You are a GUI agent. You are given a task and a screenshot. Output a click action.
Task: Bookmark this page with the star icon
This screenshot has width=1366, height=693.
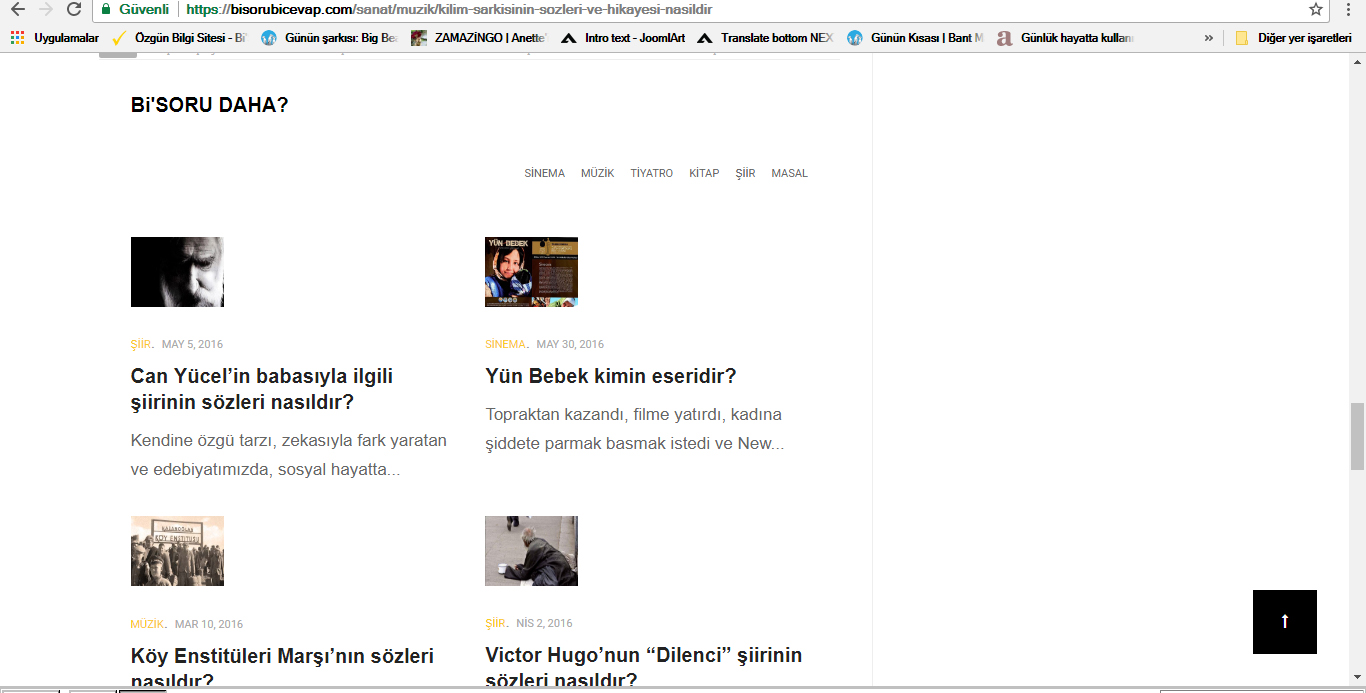tap(1316, 9)
